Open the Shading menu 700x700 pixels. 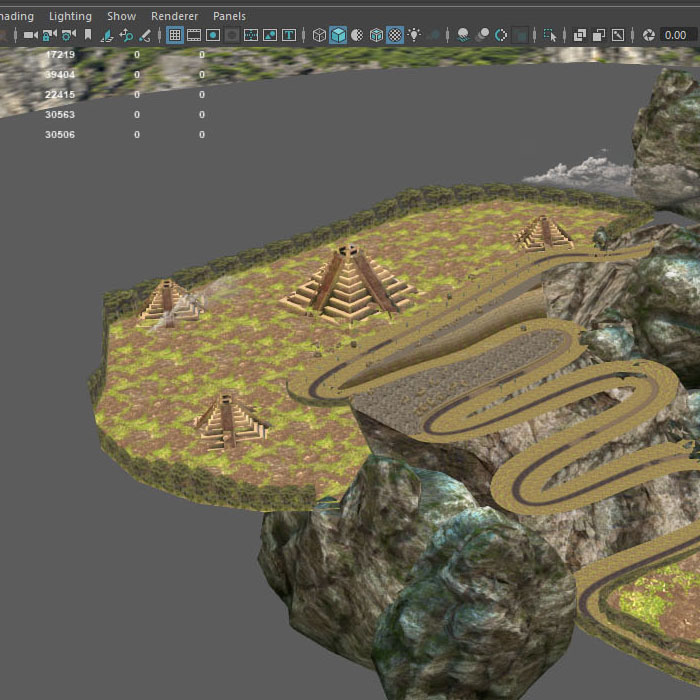(16, 16)
